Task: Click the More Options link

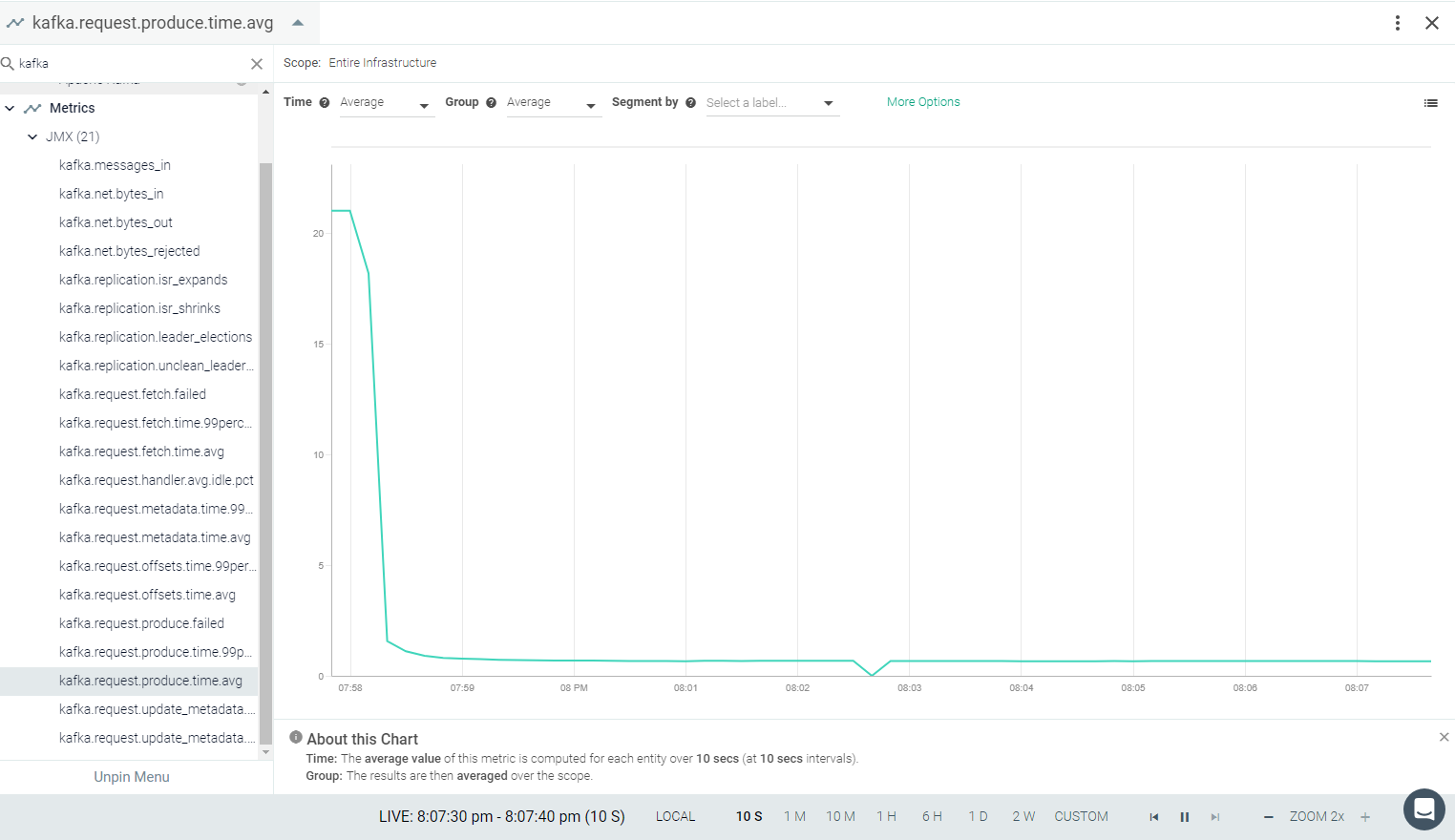Action: (923, 102)
